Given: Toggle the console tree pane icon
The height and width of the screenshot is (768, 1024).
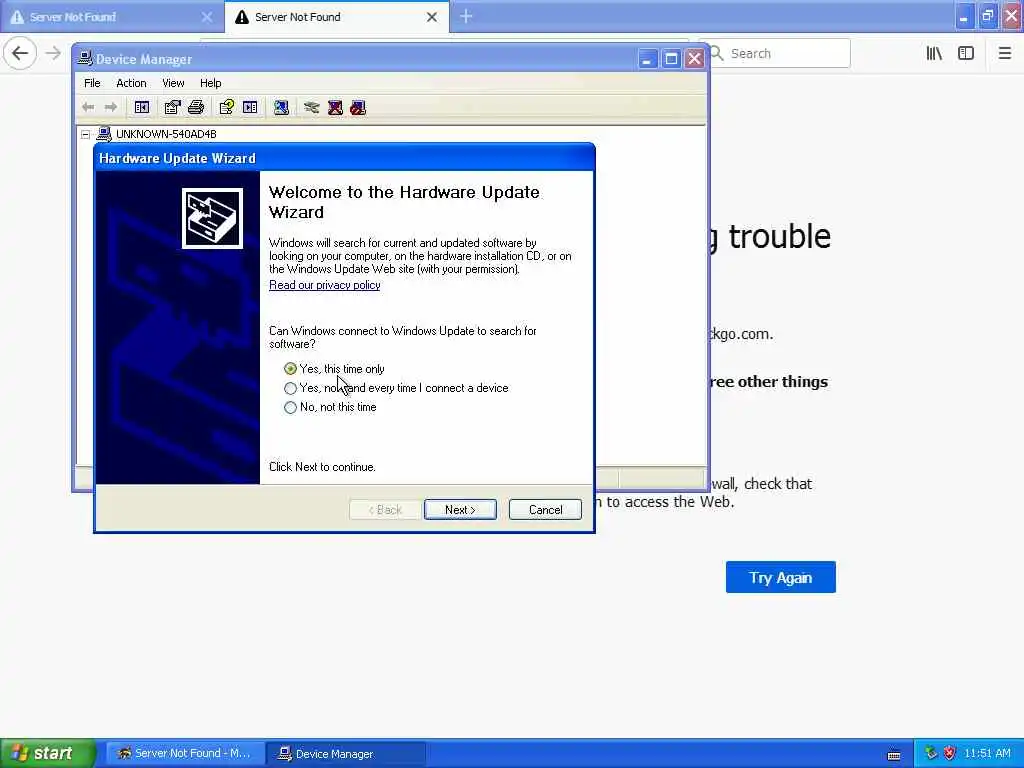Looking at the screenshot, I should [142, 107].
